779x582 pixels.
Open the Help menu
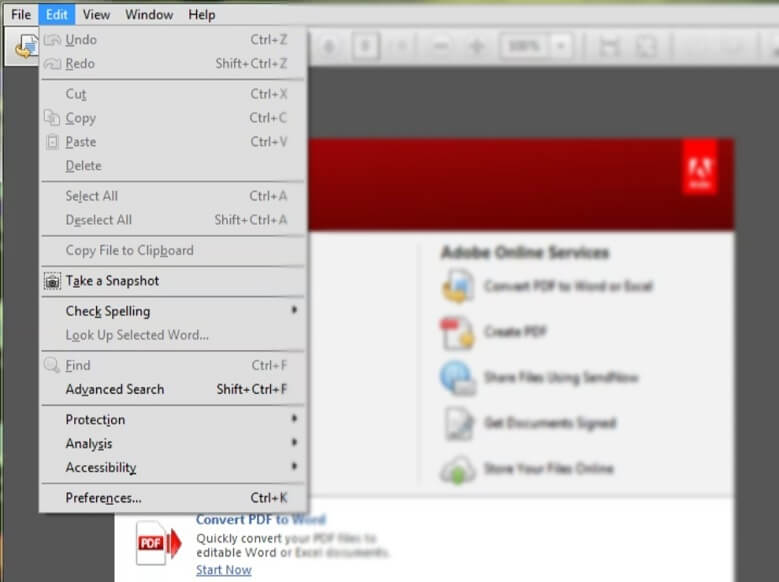click(202, 14)
